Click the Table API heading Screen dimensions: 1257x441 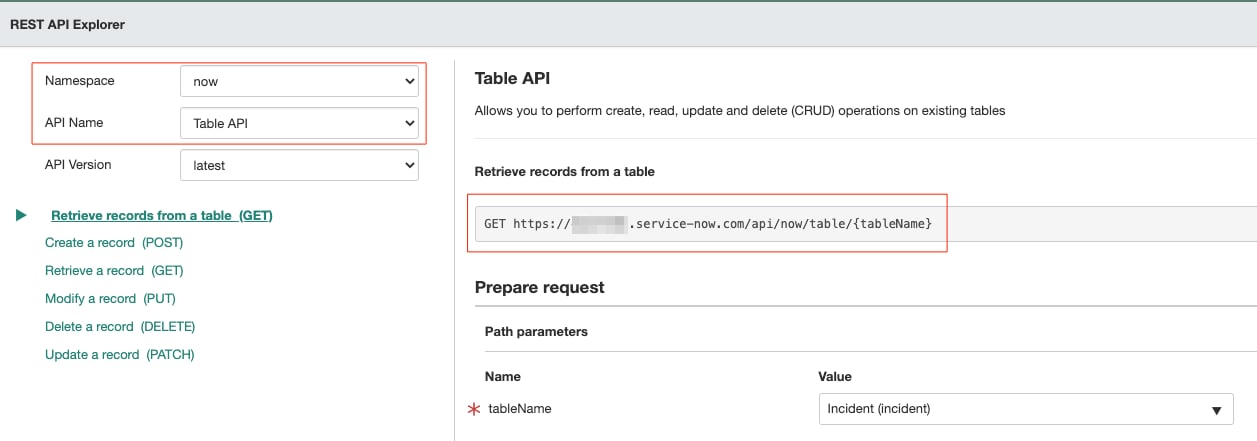tap(512, 78)
